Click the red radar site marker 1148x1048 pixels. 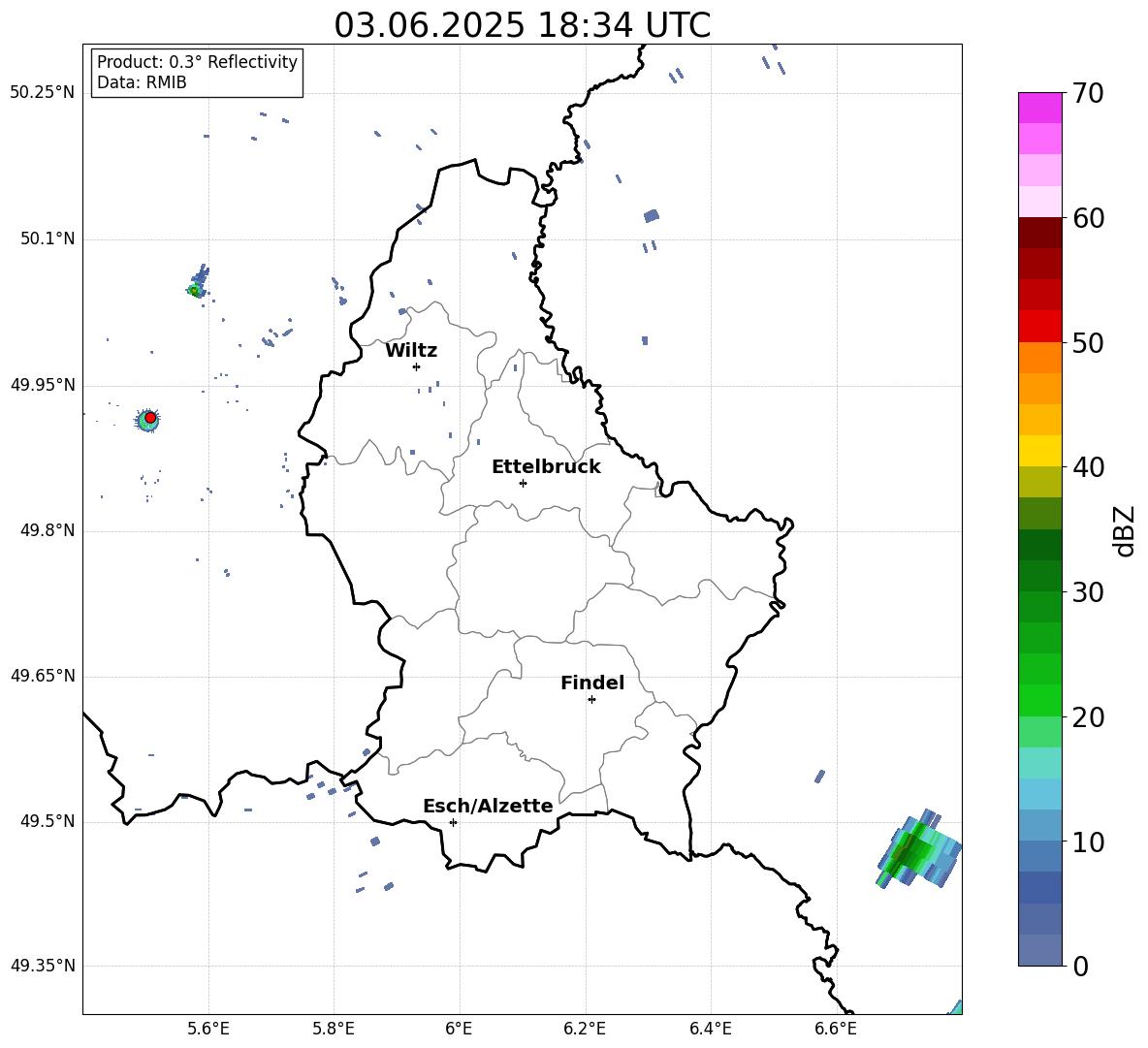click(x=150, y=417)
